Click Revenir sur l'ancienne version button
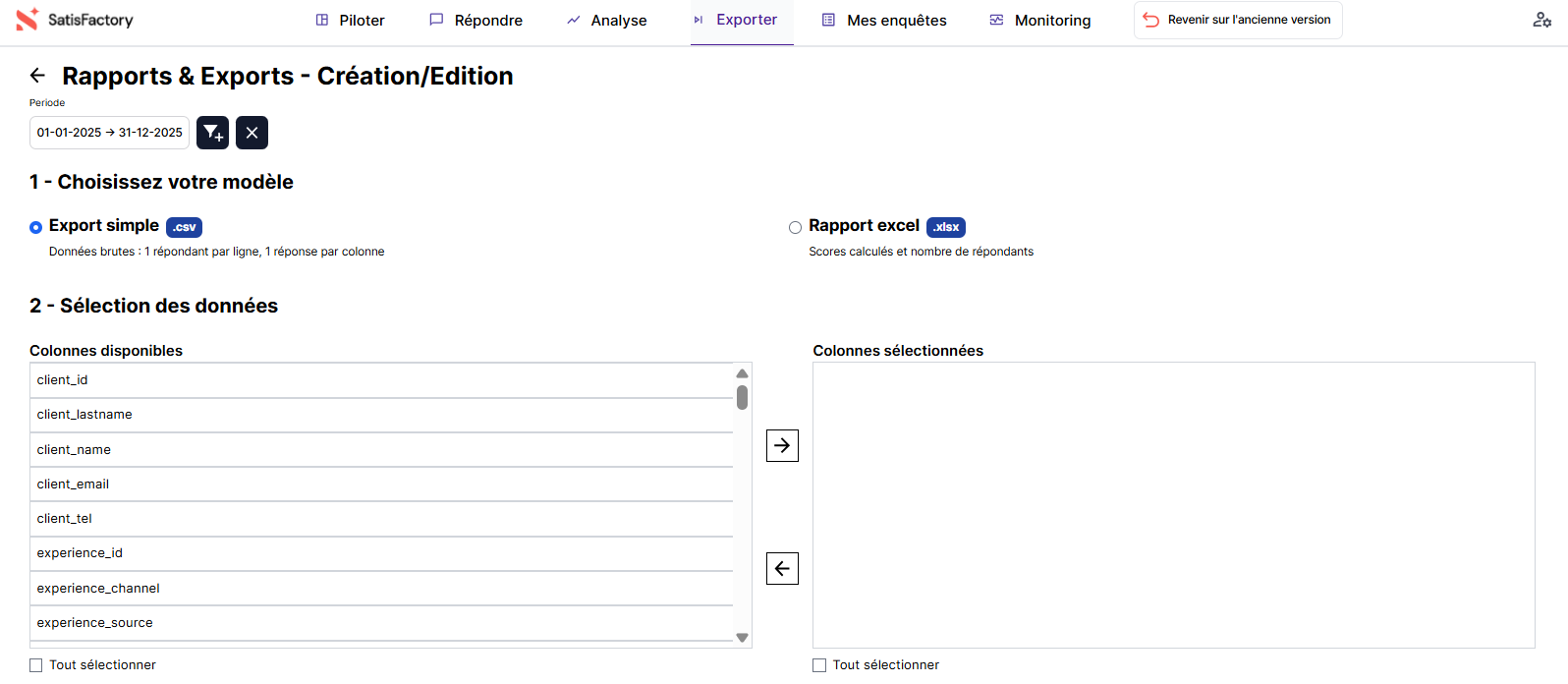 [x=1238, y=20]
